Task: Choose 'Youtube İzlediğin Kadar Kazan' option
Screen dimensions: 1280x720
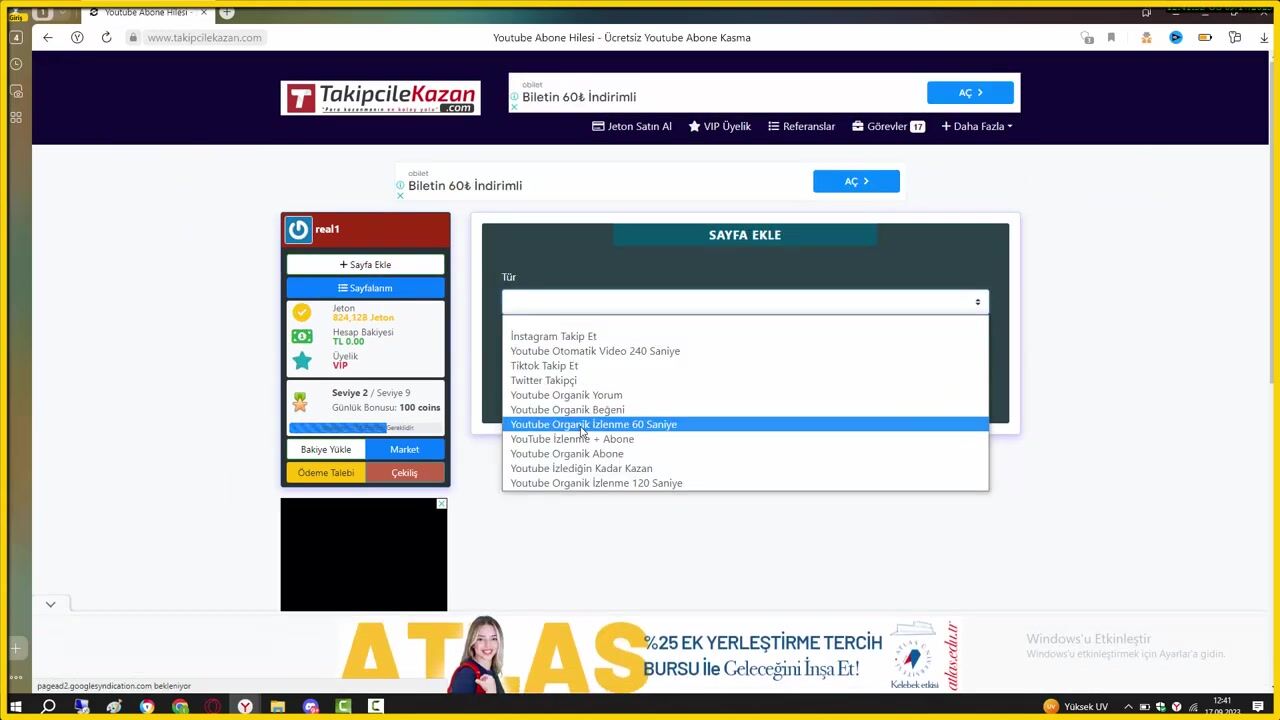Action: coord(745,468)
